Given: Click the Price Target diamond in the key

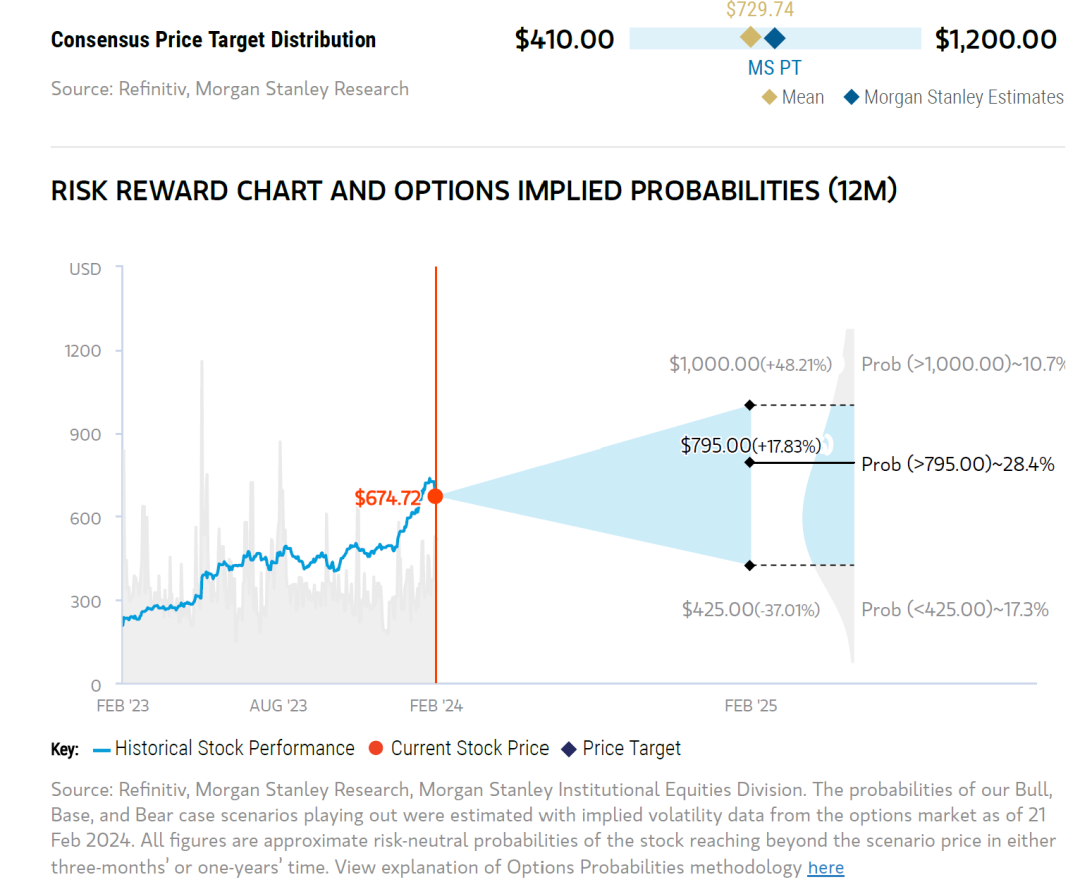Looking at the screenshot, I should (x=569, y=748).
